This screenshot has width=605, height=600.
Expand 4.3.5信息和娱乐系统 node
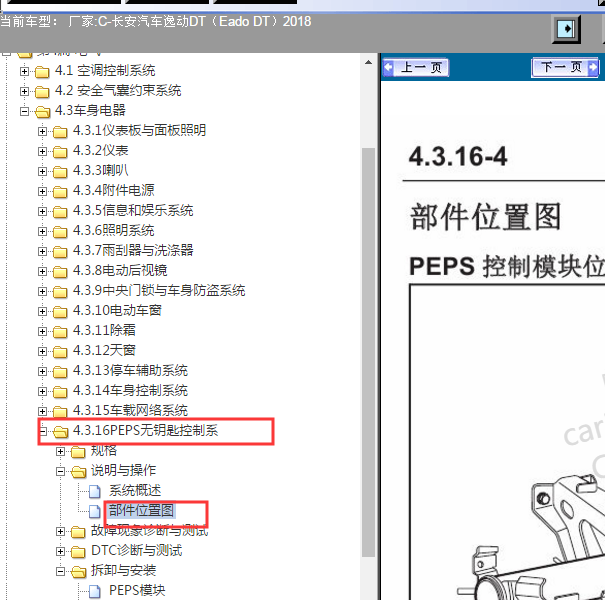[42, 211]
